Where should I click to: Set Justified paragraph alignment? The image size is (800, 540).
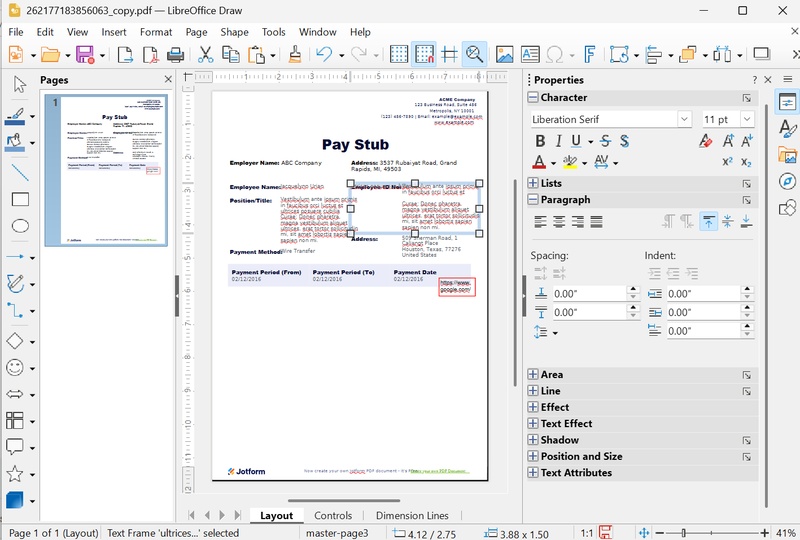click(x=596, y=222)
